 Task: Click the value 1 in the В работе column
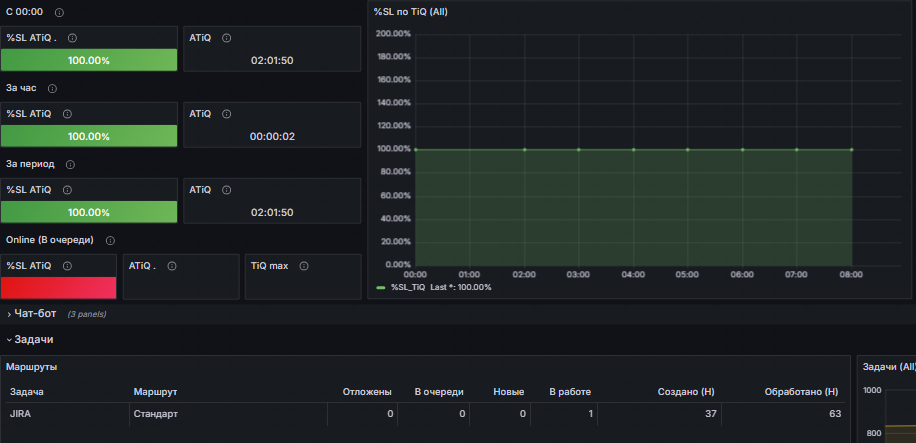point(591,414)
